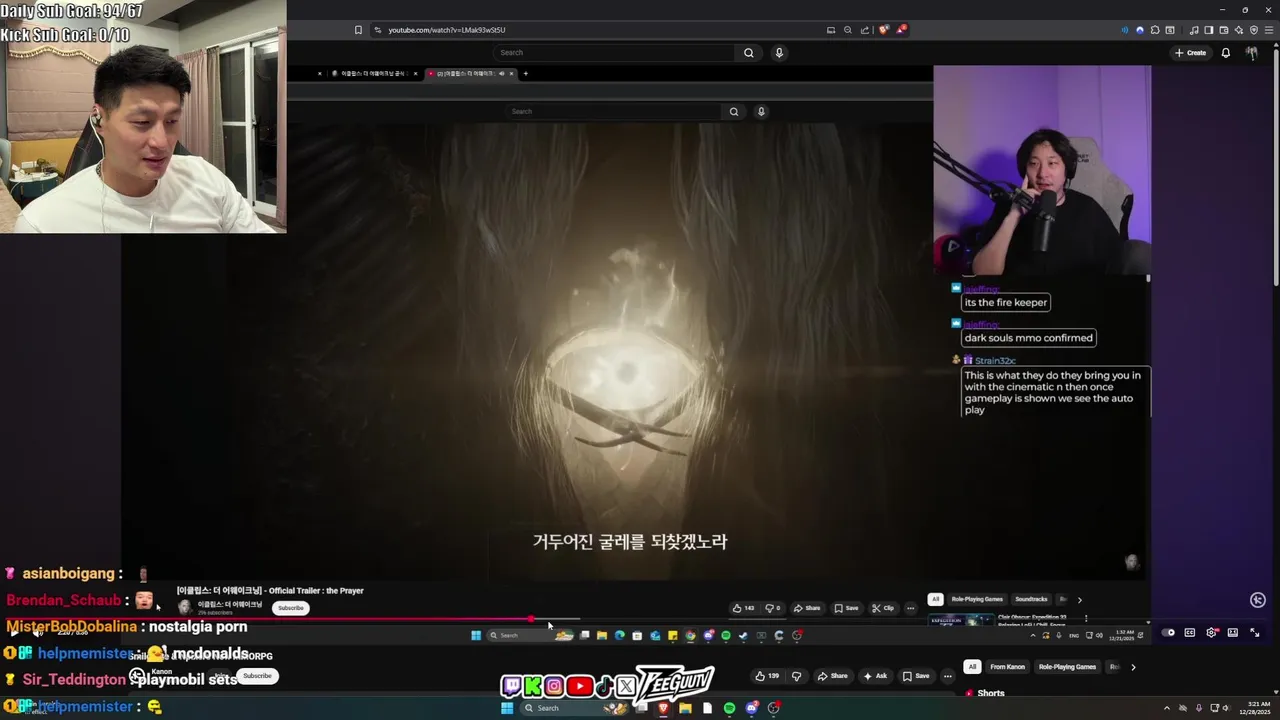Open a new tab in the inner browser
Viewport: 1280px width, 720px height.
525,73
